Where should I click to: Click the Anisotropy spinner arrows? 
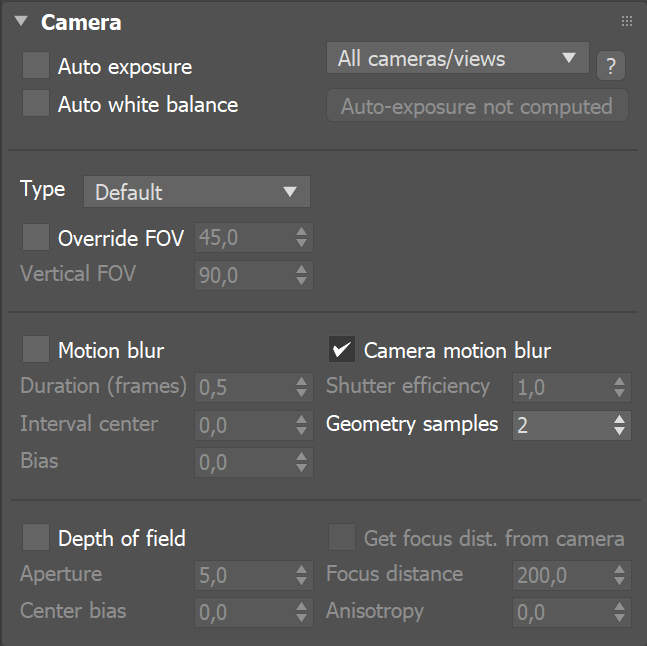point(619,612)
